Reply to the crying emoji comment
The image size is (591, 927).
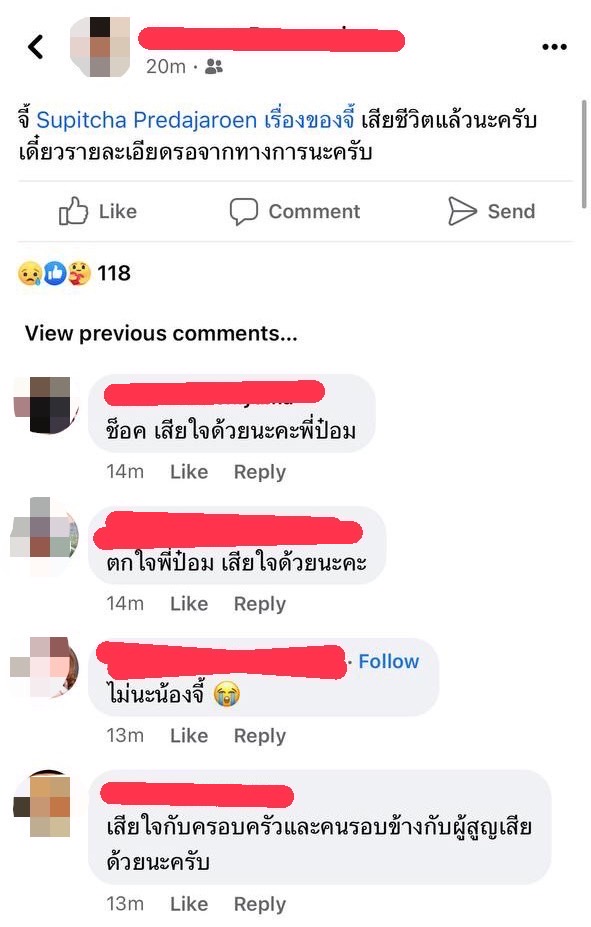tap(260, 736)
